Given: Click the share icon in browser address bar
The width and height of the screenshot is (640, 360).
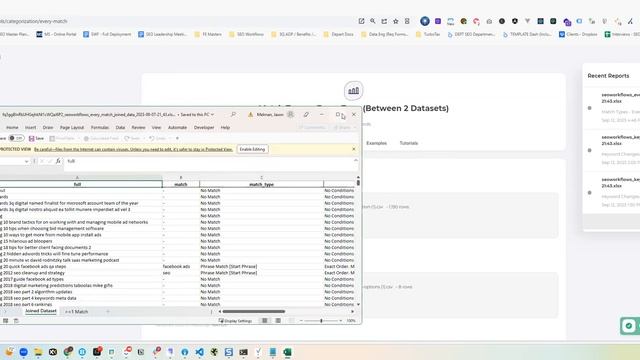Looking at the screenshot, I should (384, 21).
